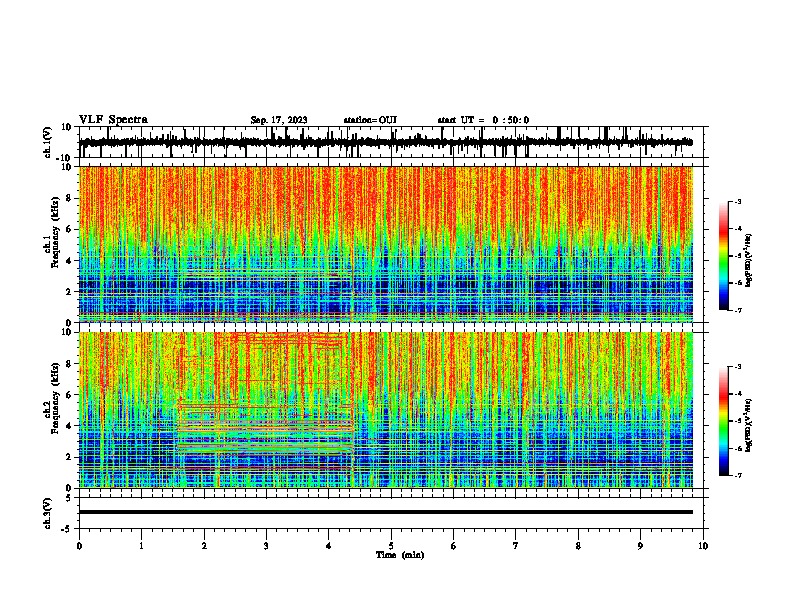
Task: Click the "-3" label on the ch.2 color bar
Action: [738, 367]
